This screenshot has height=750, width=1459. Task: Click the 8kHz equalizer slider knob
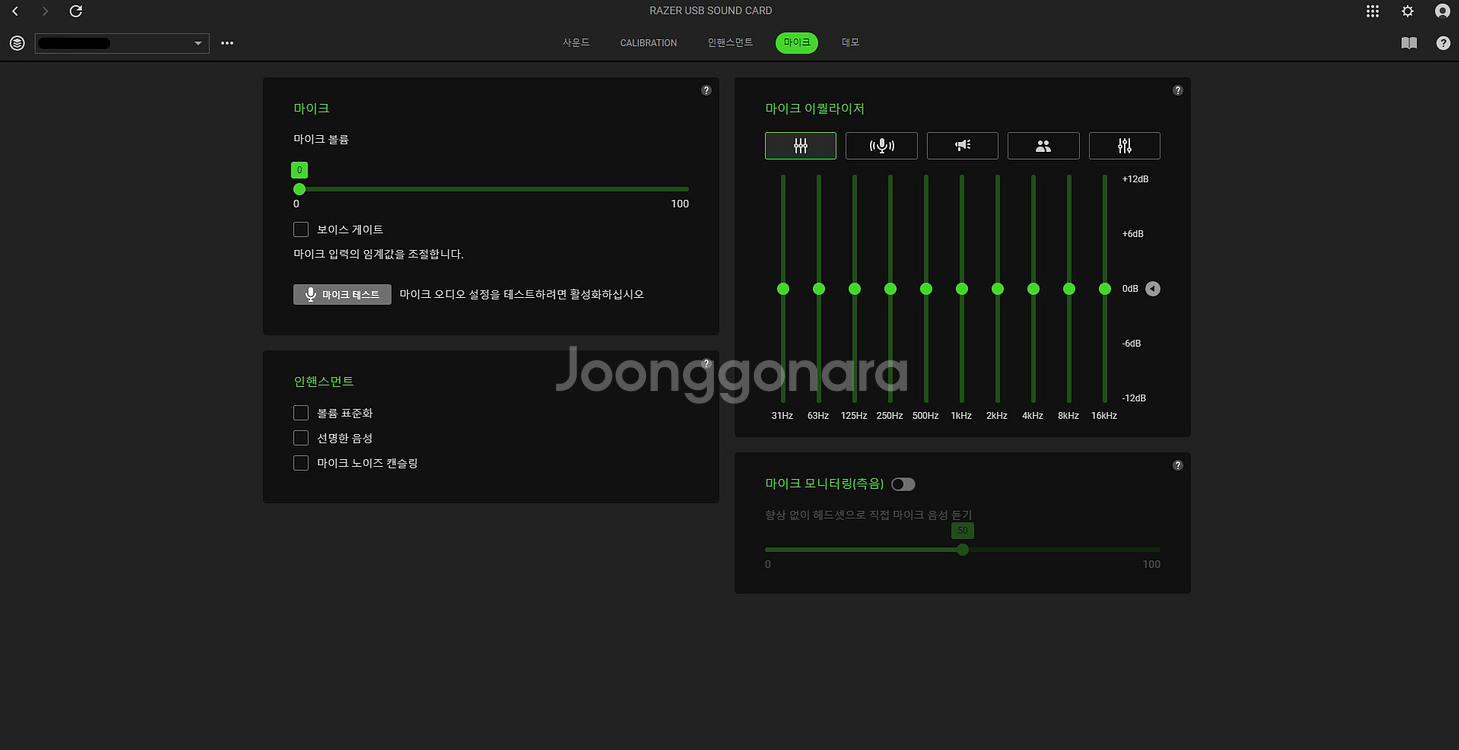pos(1069,289)
